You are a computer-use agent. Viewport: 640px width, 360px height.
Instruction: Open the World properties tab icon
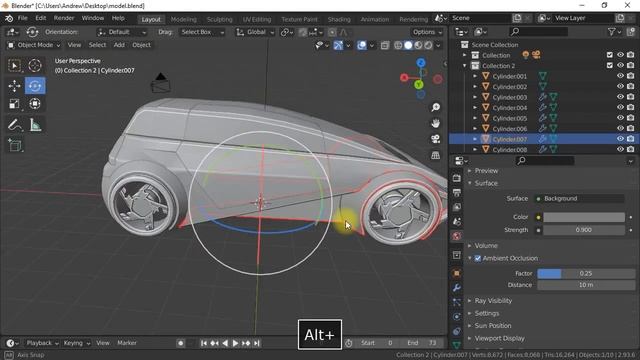(x=456, y=236)
